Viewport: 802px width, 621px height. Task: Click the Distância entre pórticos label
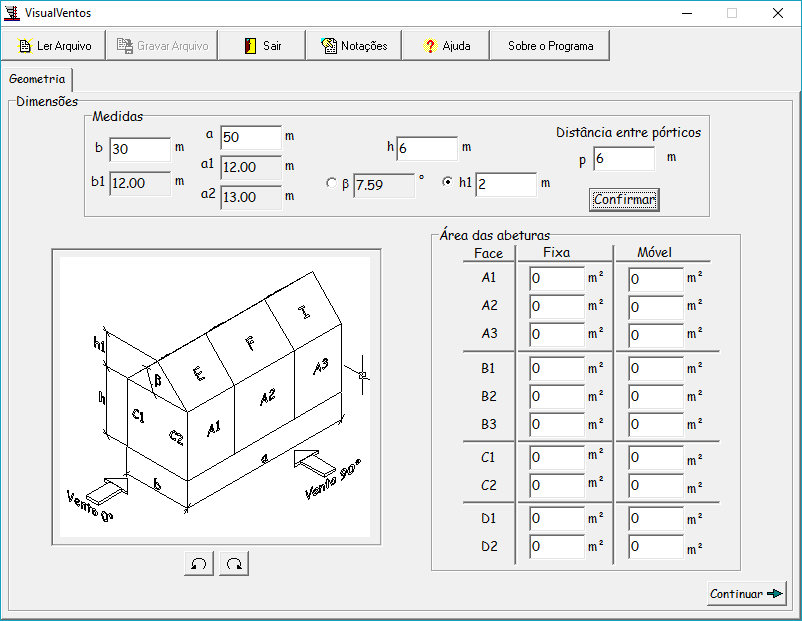[x=628, y=132]
